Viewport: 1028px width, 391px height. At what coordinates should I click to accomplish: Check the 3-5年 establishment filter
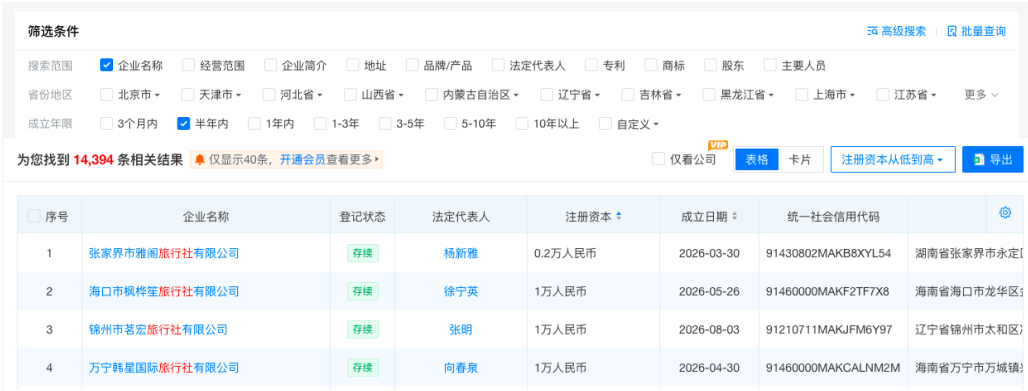pyautogui.click(x=386, y=123)
